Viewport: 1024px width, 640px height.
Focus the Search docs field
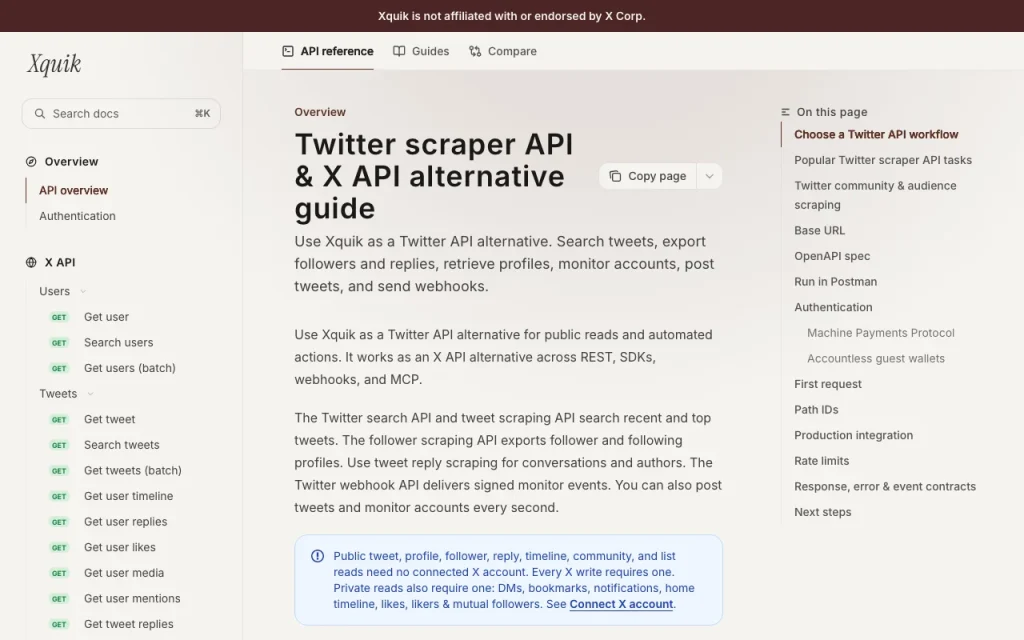[x=121, y=114]
